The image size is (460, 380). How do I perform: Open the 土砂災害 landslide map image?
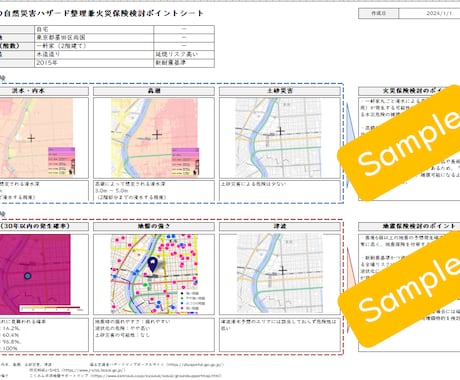click(x=279, y=137)
